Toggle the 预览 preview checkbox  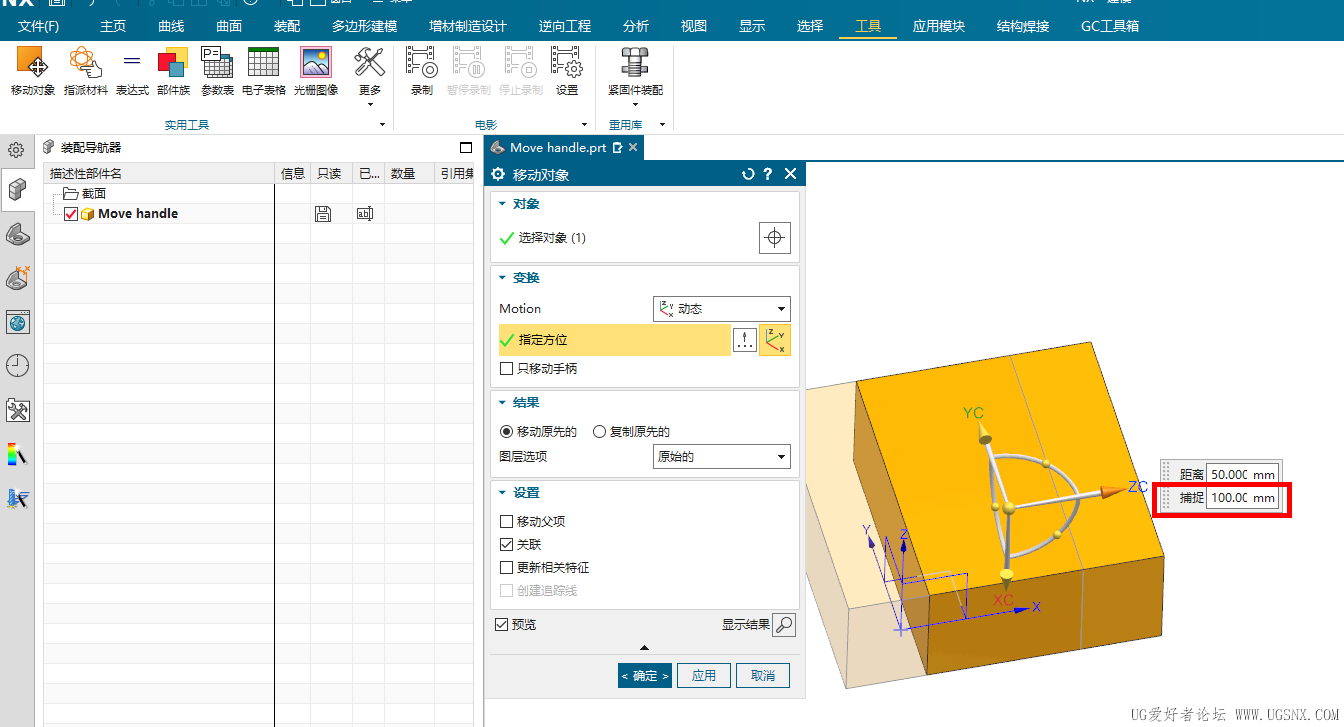pos(502,625)
